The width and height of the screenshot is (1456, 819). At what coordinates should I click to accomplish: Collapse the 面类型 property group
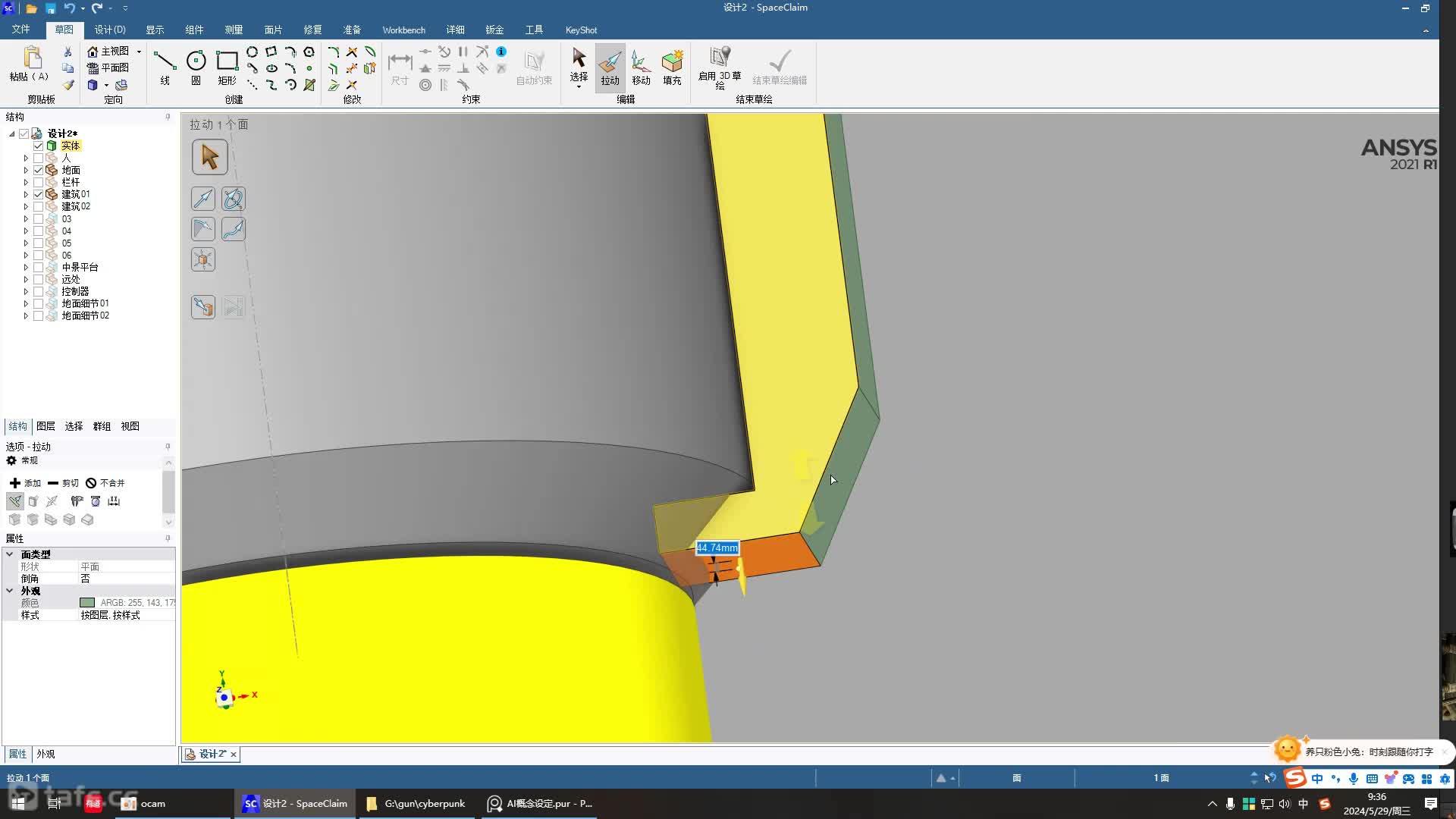[10, 554]
